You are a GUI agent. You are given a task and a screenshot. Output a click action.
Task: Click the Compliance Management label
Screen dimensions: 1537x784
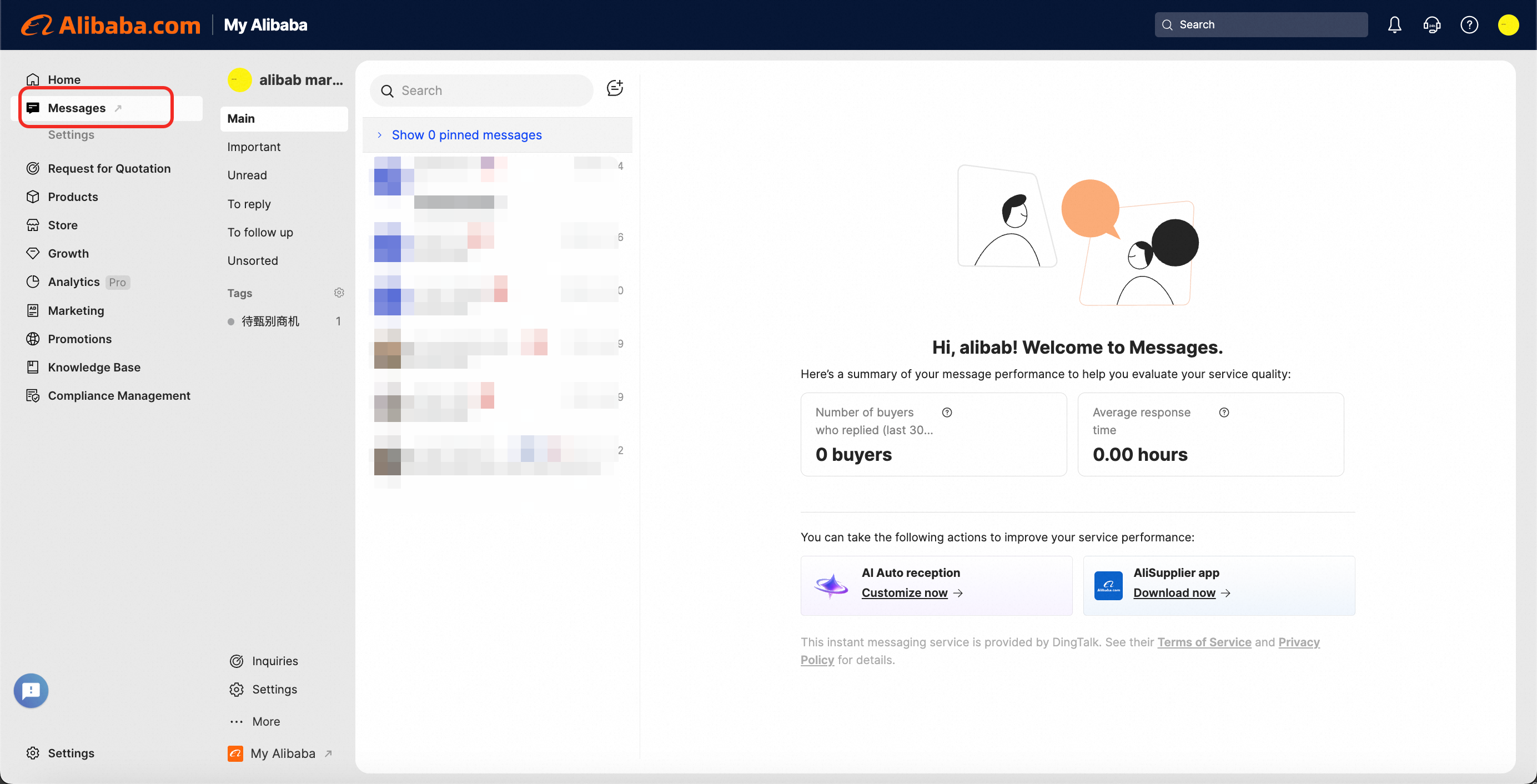(119, 395)
